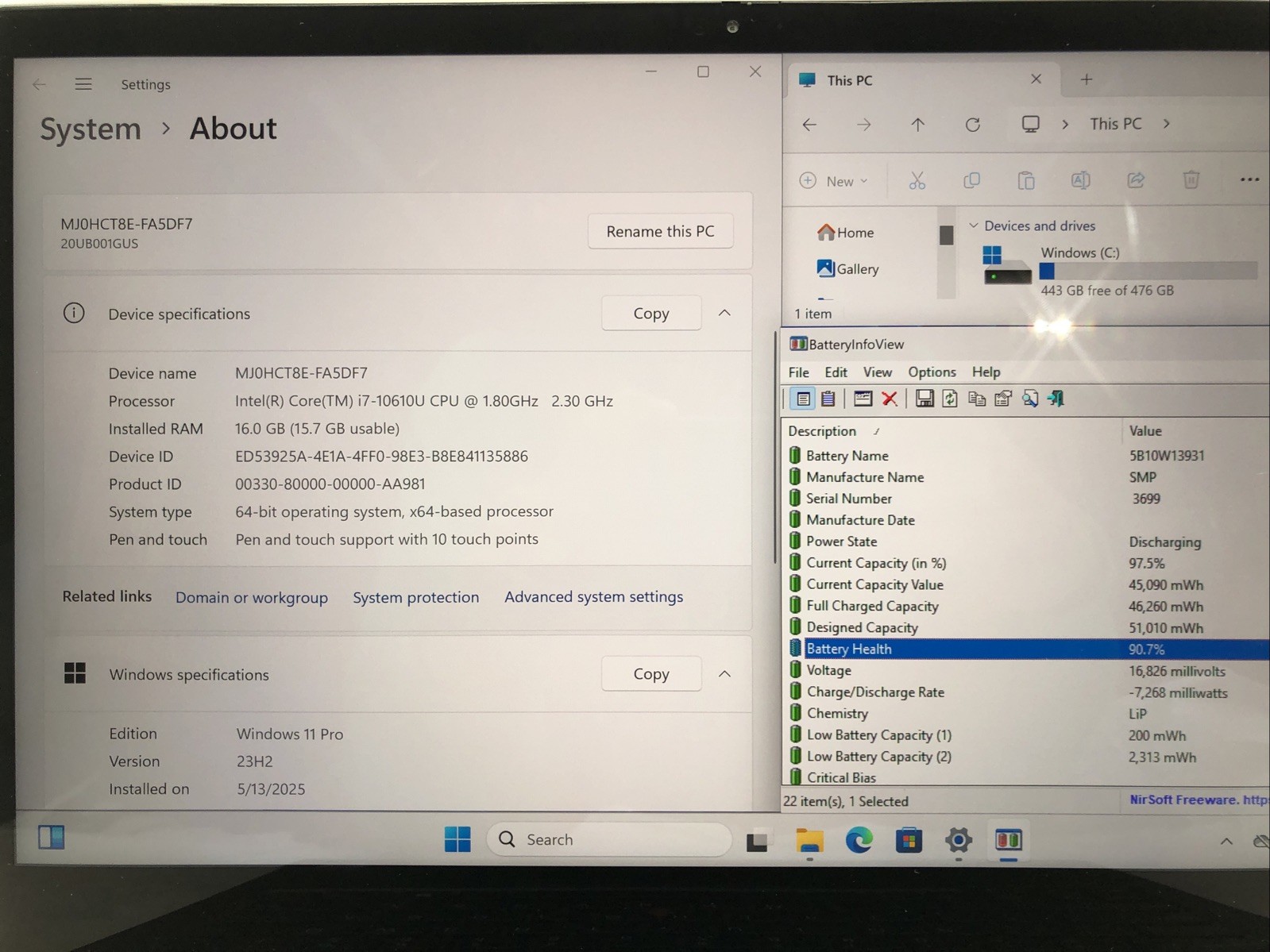The height and width of the screenshot is (952, 1270).
Task: Open Domain or workgroup link
Action: (x=252, y=597)
